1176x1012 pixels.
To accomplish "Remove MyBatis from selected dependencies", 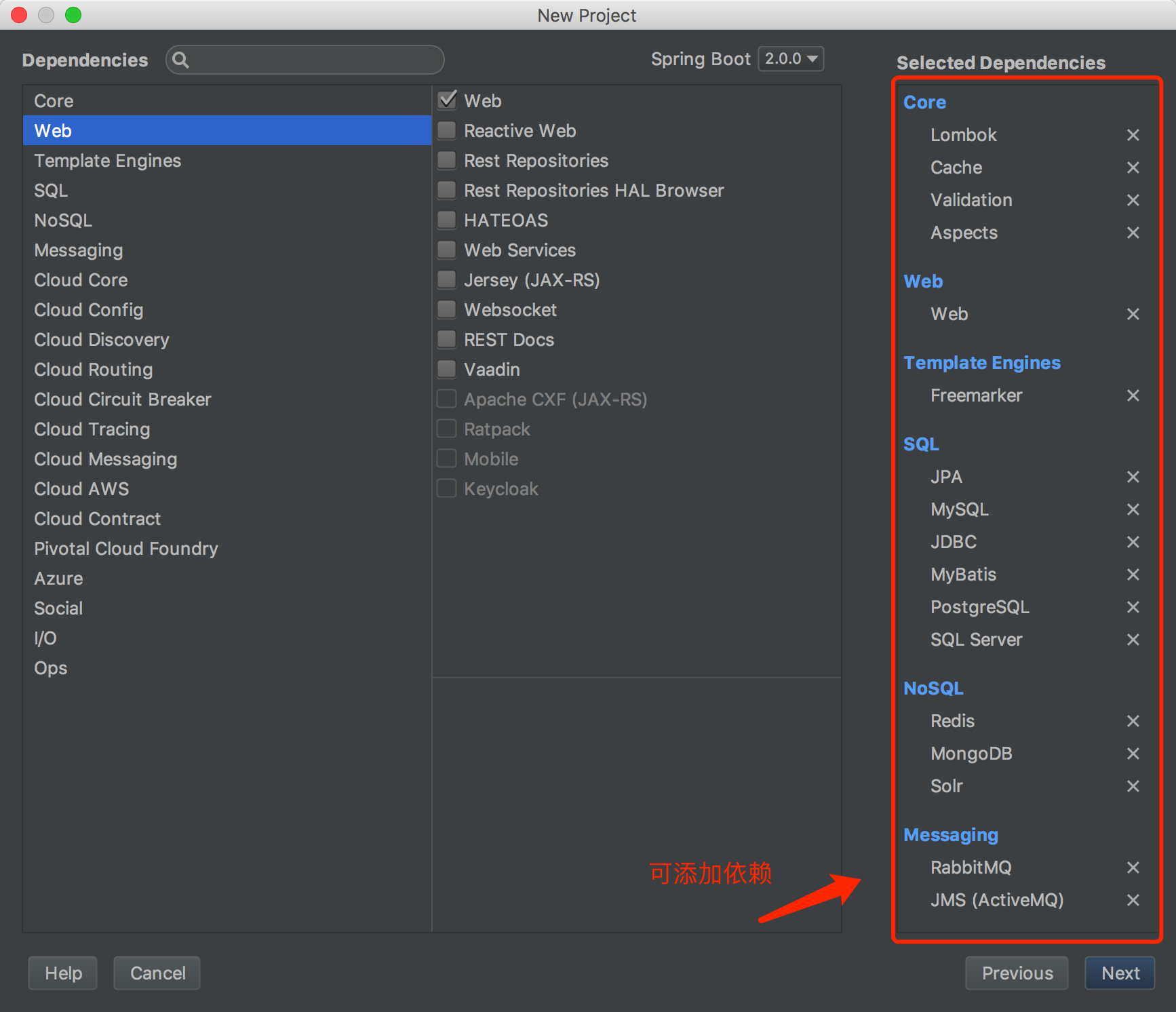I will click(1133, 575).
